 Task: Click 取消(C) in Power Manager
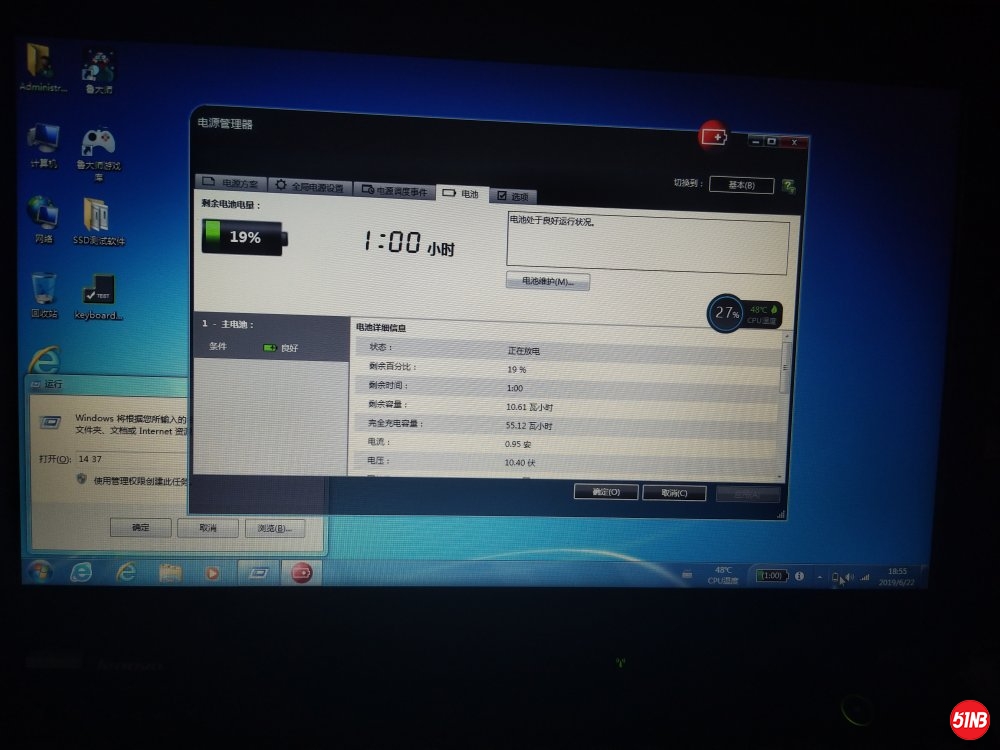tap(674, 493)
